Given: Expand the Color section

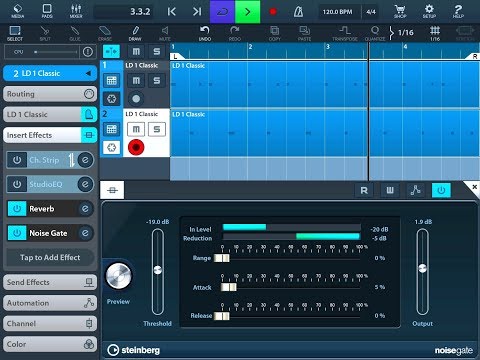Looking at the screenshot, I should pyautogui.click(x=50, y=344).
